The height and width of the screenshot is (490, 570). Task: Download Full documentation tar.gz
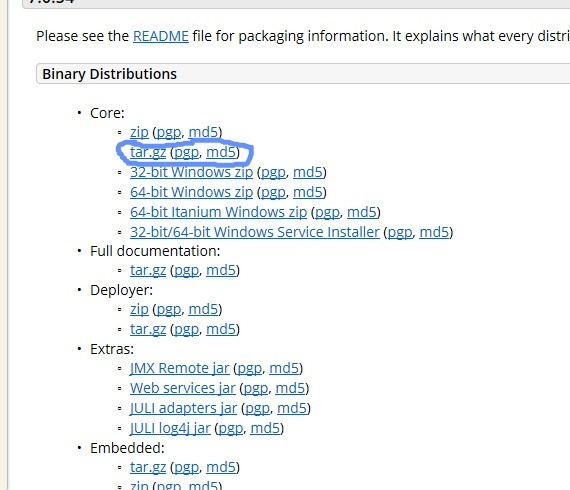point(148,270)
